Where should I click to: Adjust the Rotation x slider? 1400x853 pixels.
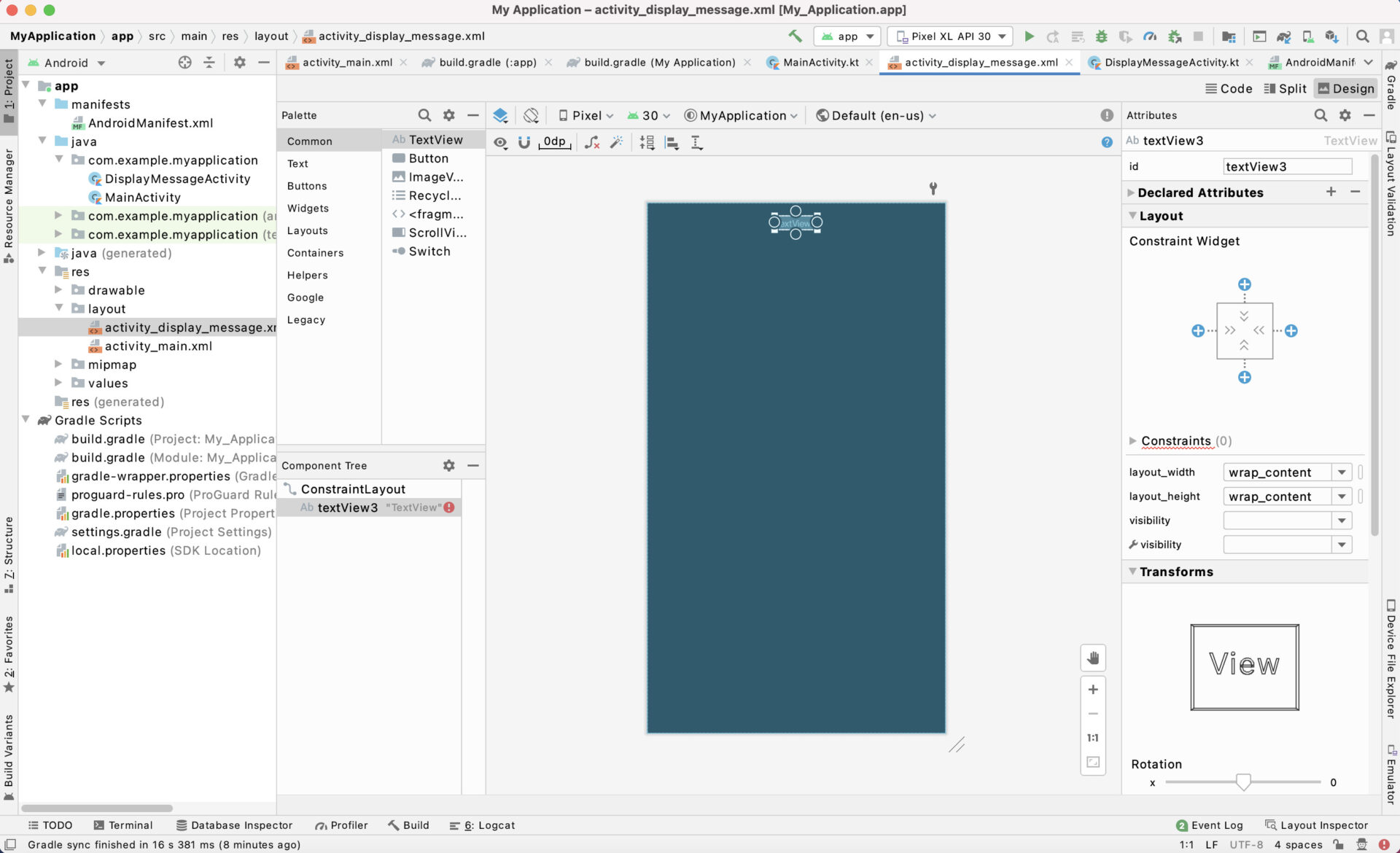point(1243,782)
